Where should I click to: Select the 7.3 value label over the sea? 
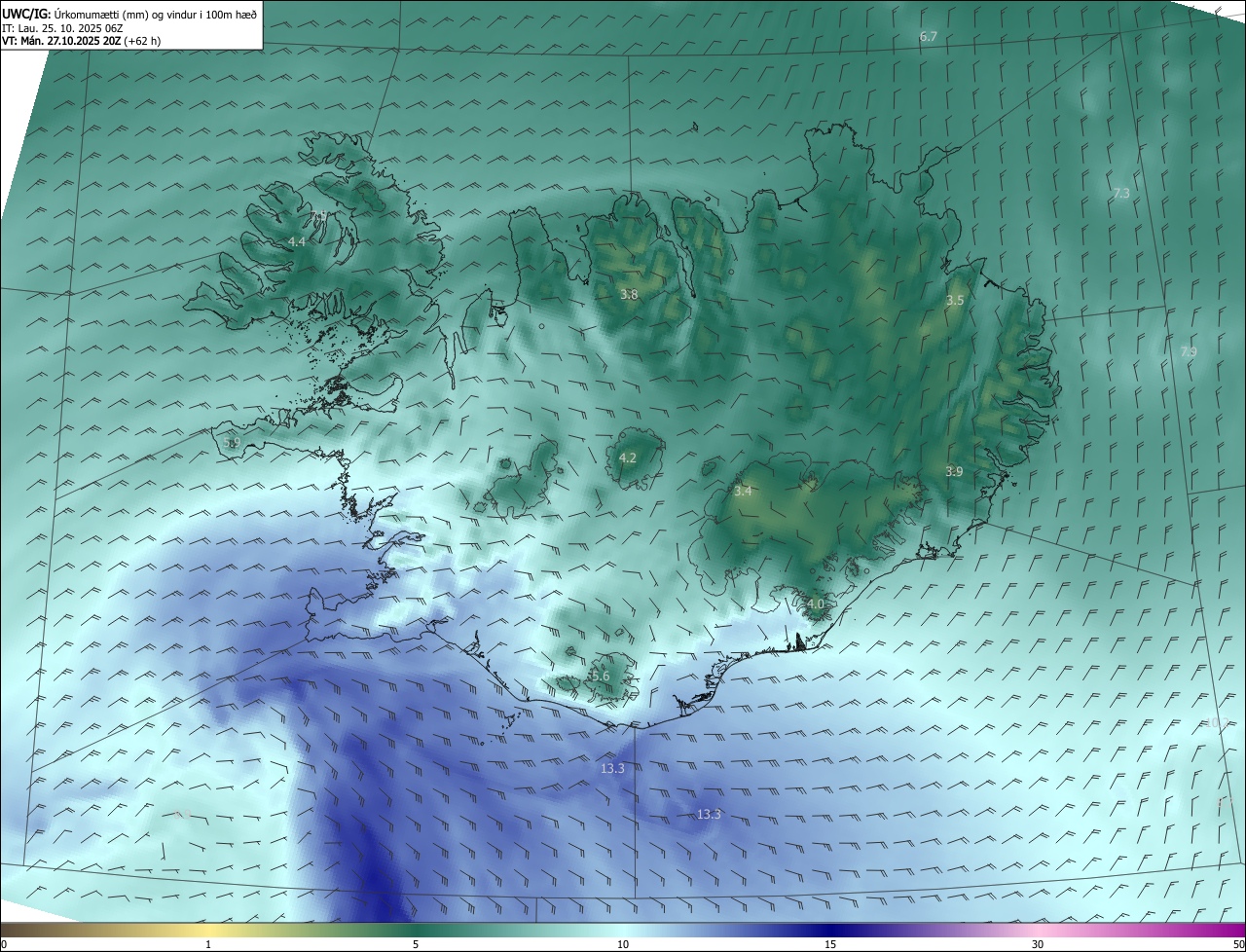tap(1121, 194)
